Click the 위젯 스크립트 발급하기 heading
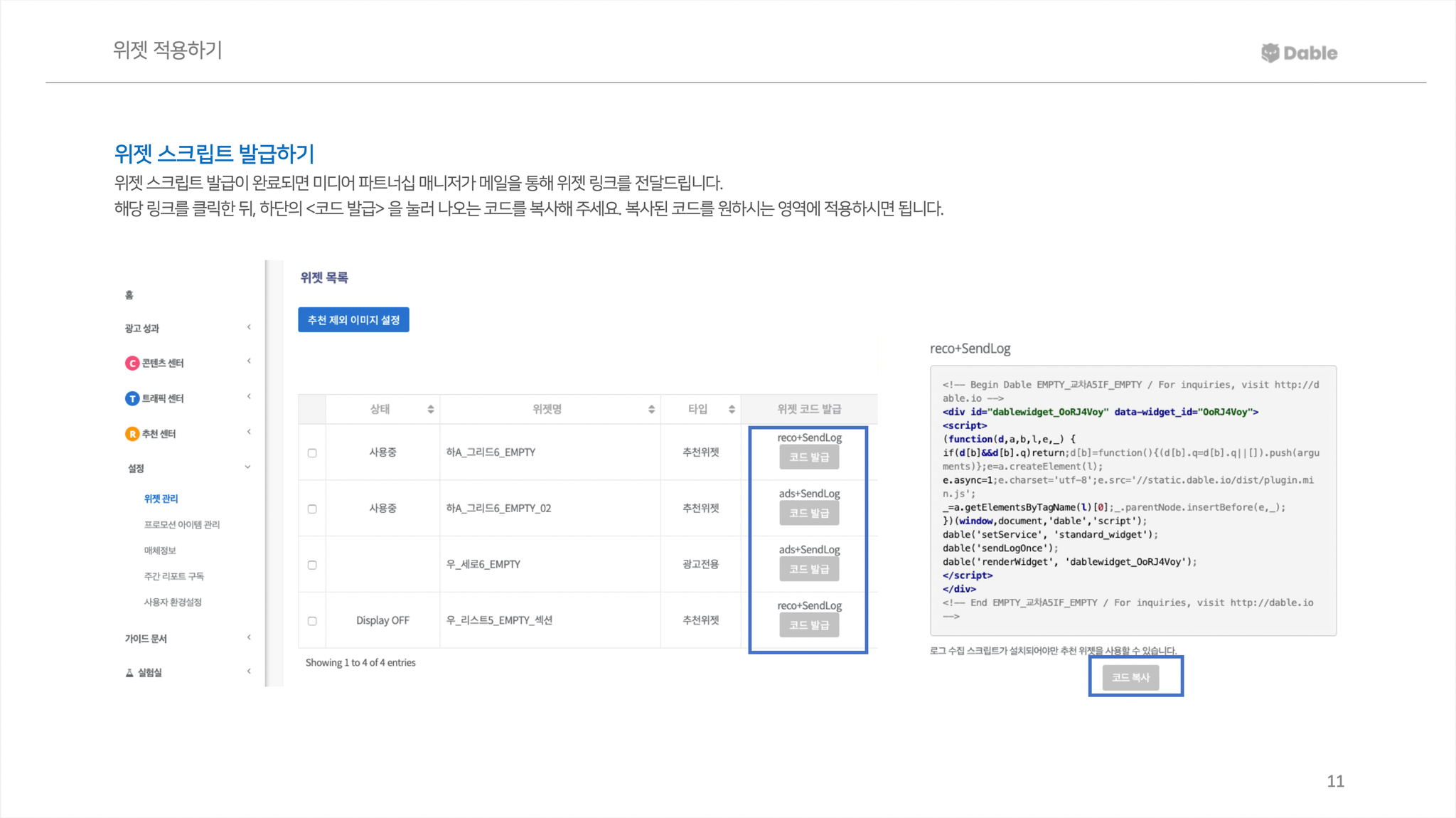The height and width of the screenshot is (818, 1456). pyautogui.click(x=214, y=154)
